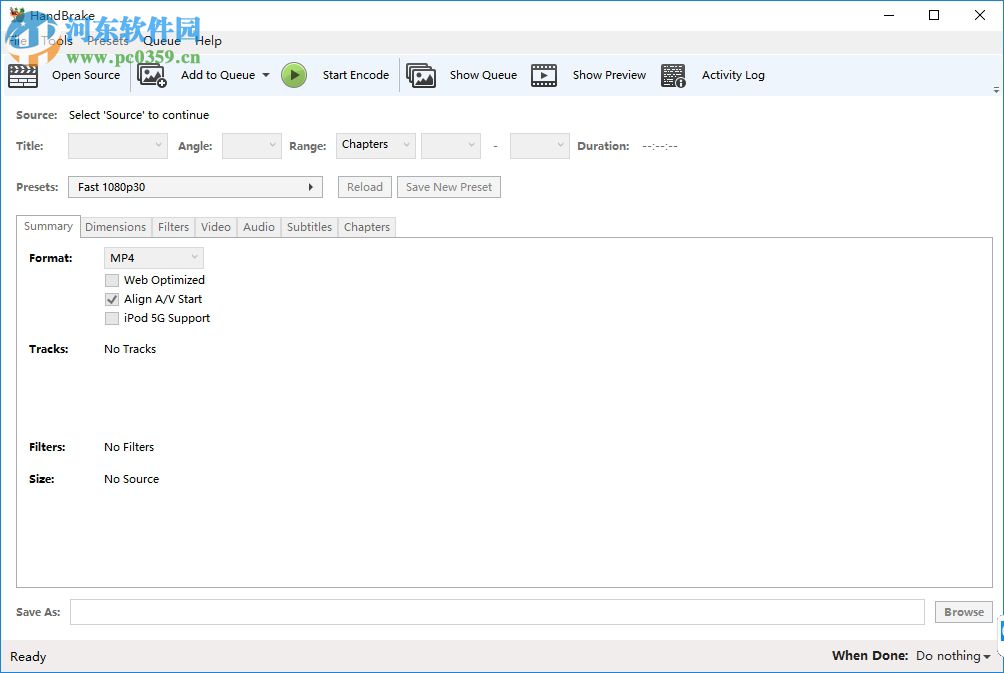Open the Queue menu

[161, 41]
